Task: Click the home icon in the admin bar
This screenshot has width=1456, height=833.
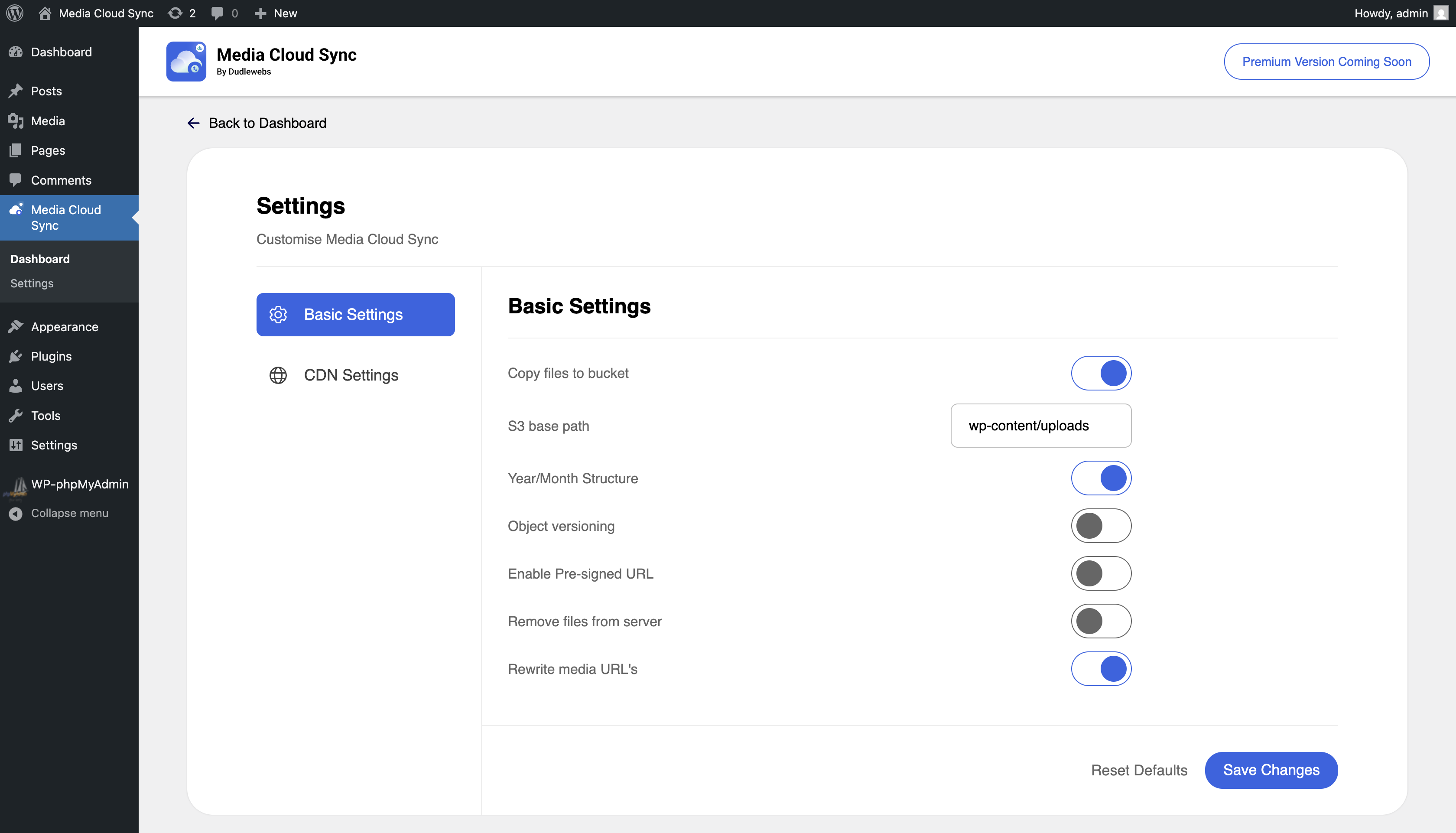Action: tap(45, 13)
